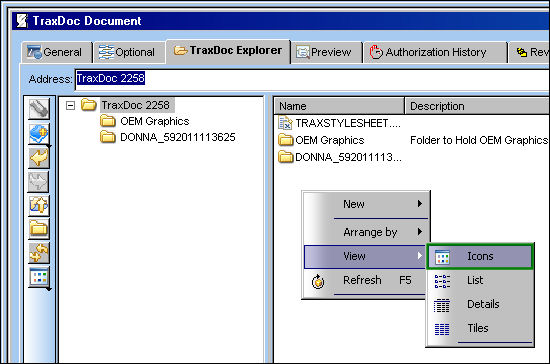Click the OEM Graphics folder icon in tree

click(108, 121)
